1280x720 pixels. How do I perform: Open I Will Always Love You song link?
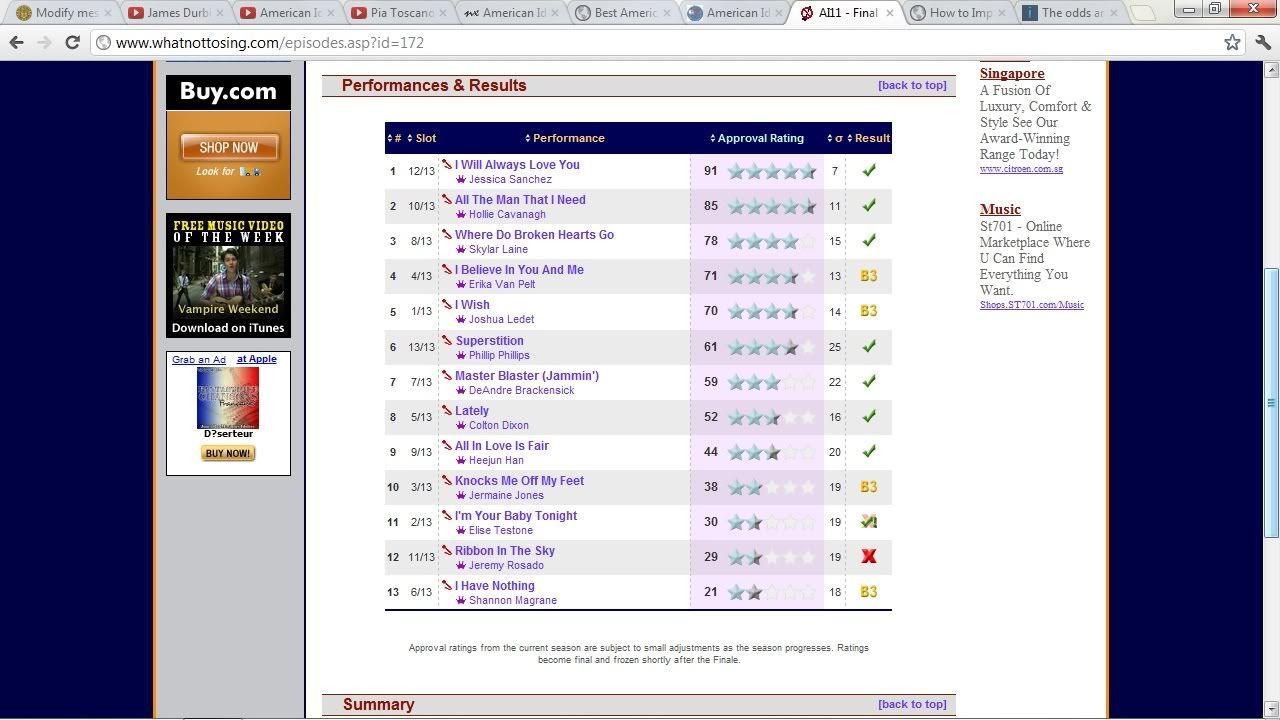click(x=517, y=165)
